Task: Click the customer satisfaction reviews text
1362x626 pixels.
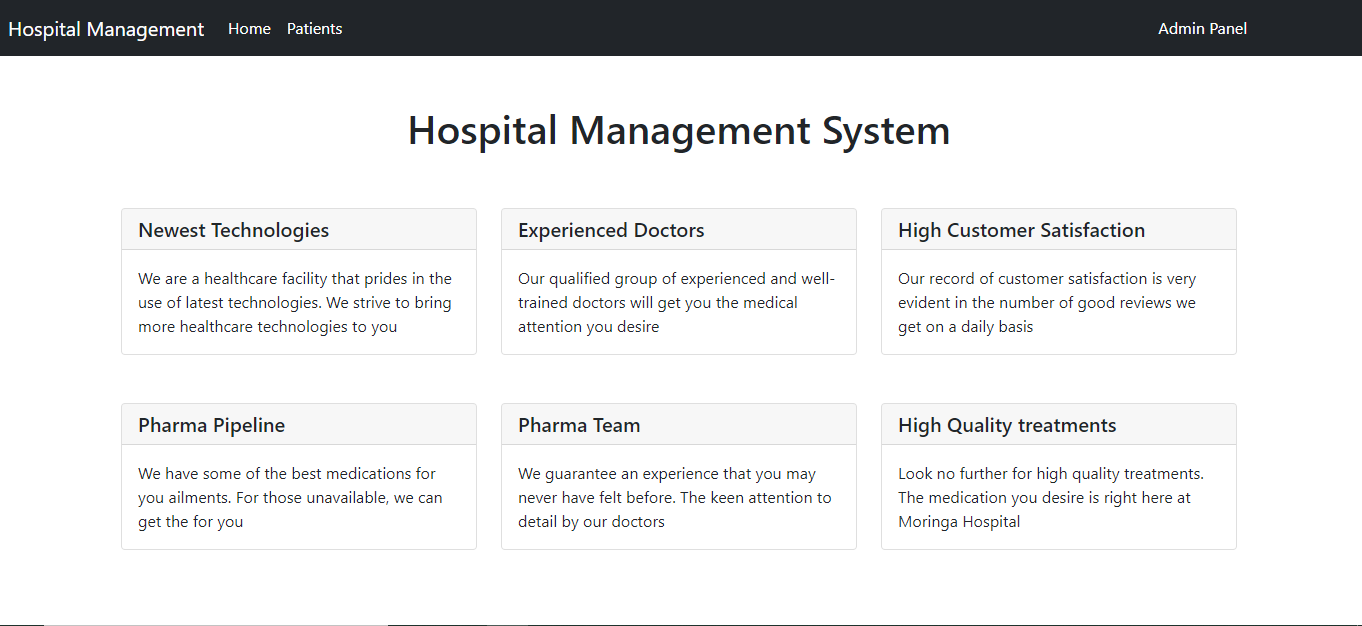Action: coord(1046,301)
